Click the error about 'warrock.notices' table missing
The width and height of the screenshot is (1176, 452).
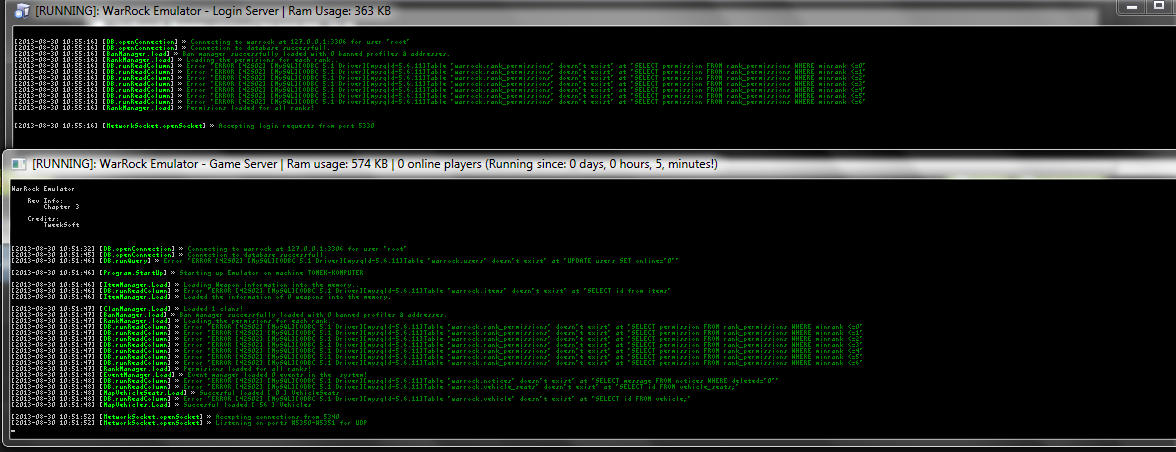click(x=483, y=381)
